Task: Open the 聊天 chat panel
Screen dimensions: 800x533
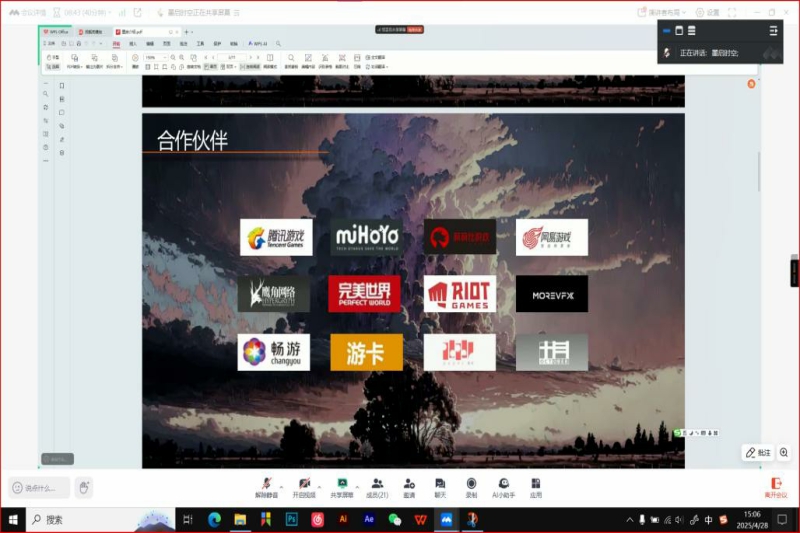Action: pos(440,483)
